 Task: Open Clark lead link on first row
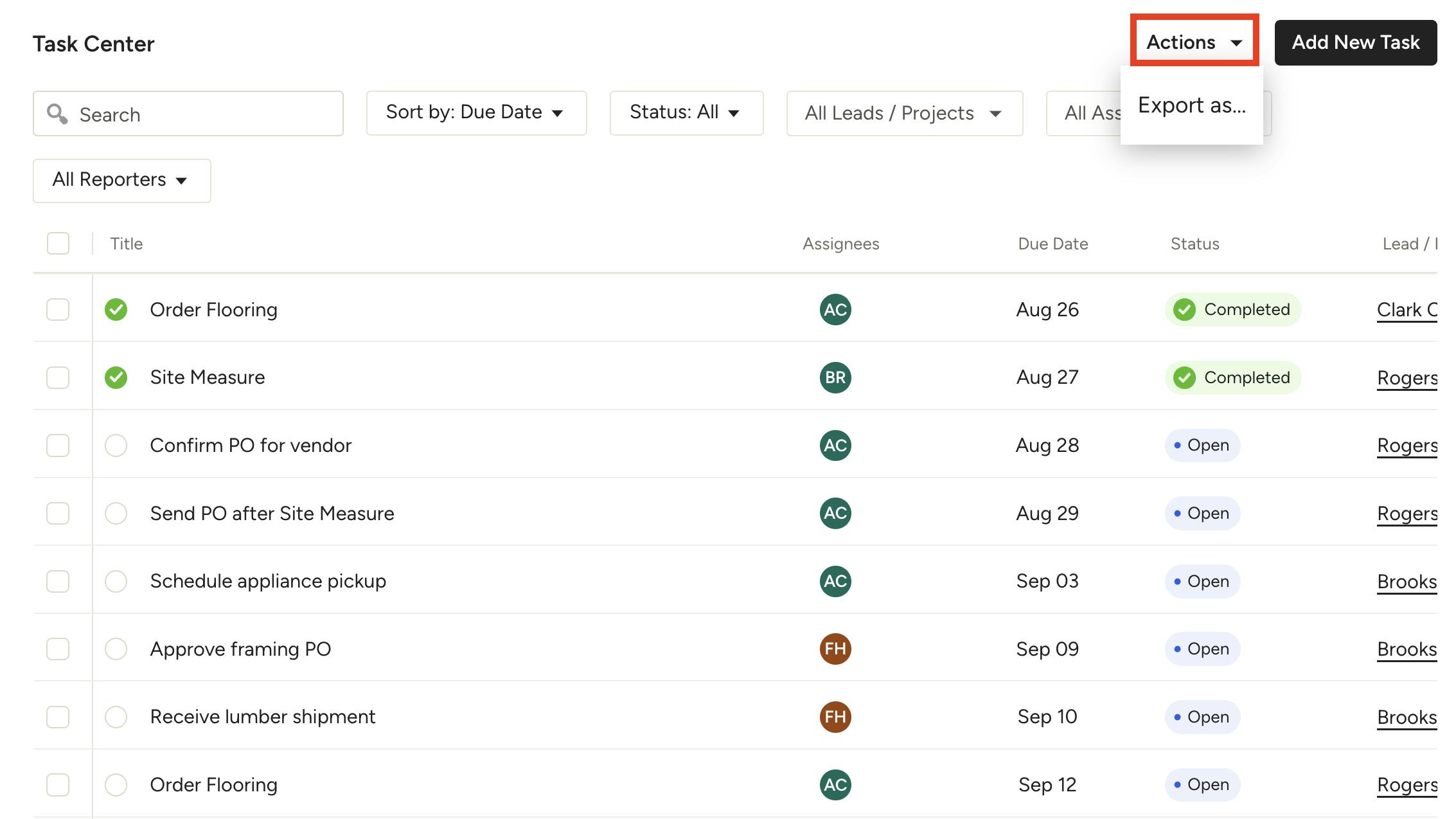pos(1406,310)
